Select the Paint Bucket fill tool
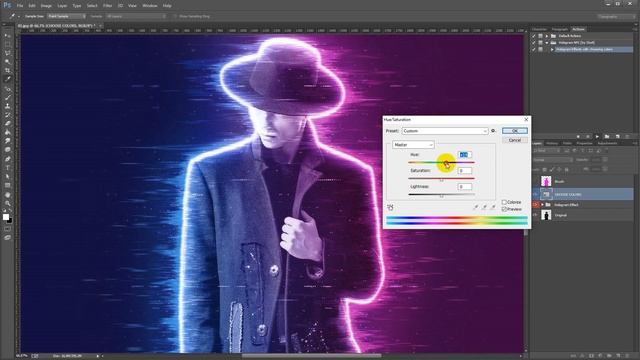This screenshot has width=640, height=360. [7, 132]
